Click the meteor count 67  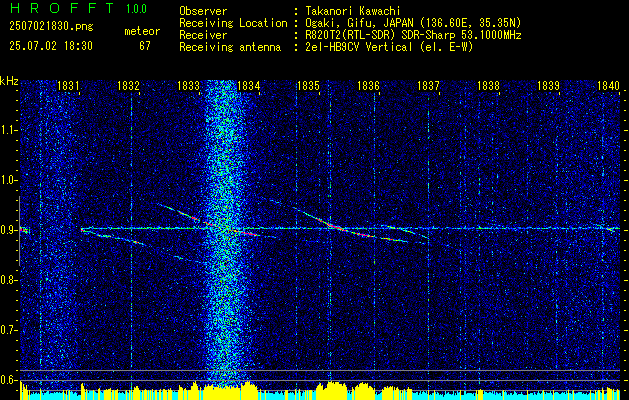pos(145,46)
